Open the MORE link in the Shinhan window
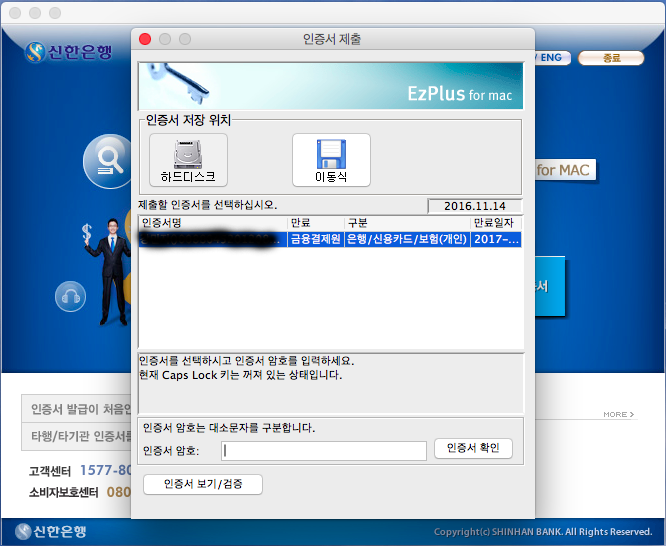Screen dimensions: 666x546 pos(618,414)
